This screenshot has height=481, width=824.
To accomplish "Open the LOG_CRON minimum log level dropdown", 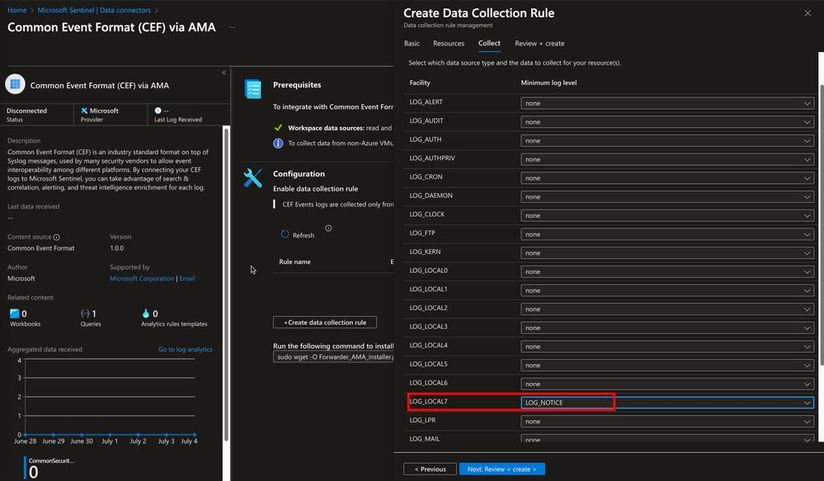I will tap(666, 177).
